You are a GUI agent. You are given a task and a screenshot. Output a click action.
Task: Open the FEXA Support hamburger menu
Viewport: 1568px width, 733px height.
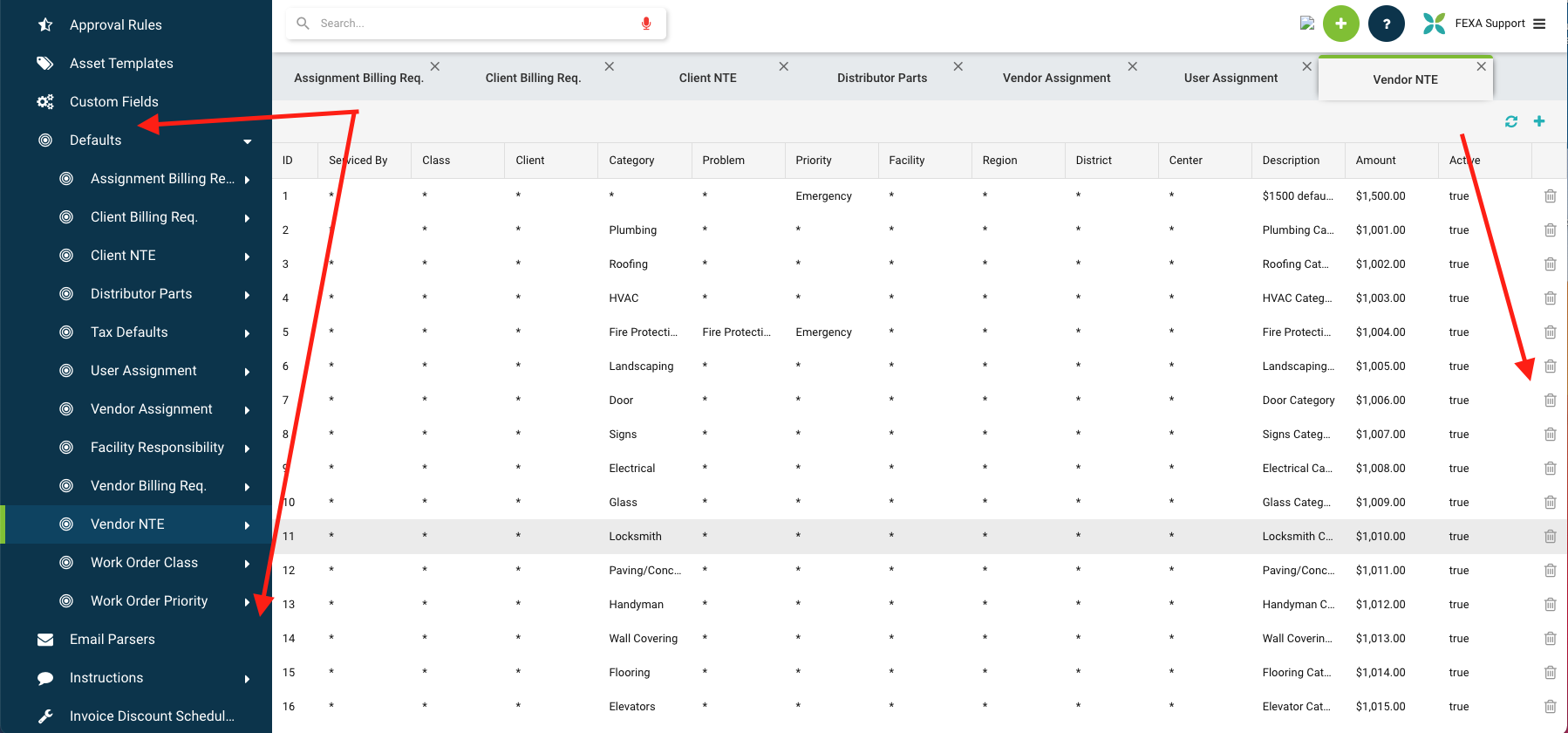pyautogui.click(x=1539, y=24)
